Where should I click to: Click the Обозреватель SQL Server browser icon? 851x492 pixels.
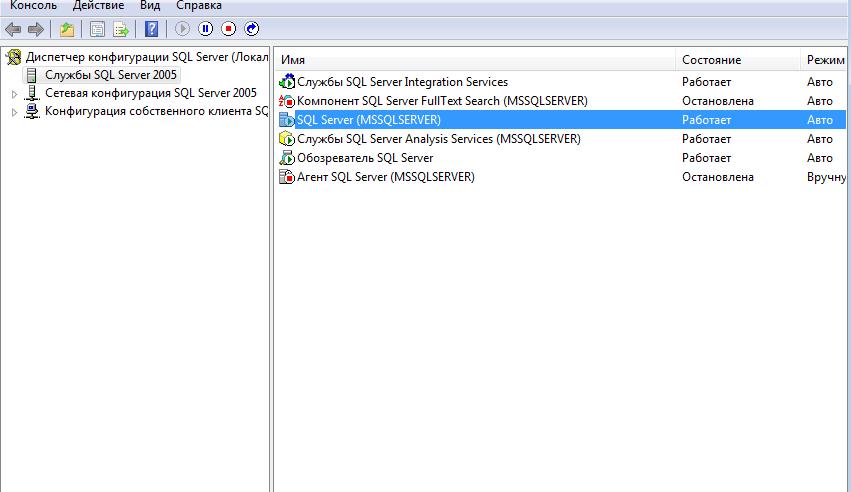pyautogui.click(x=287, y=158)
